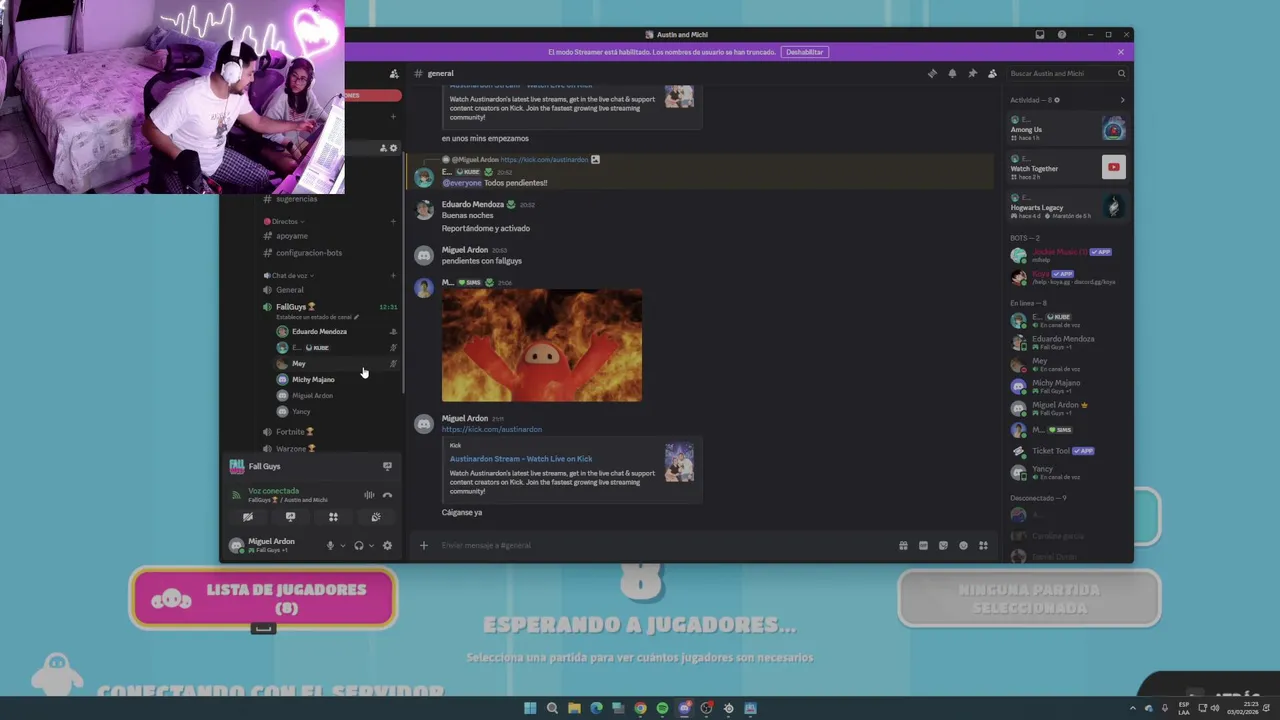Open lower Austinardon Stream embed title link

pyautogui.click(x=521, y=459)
